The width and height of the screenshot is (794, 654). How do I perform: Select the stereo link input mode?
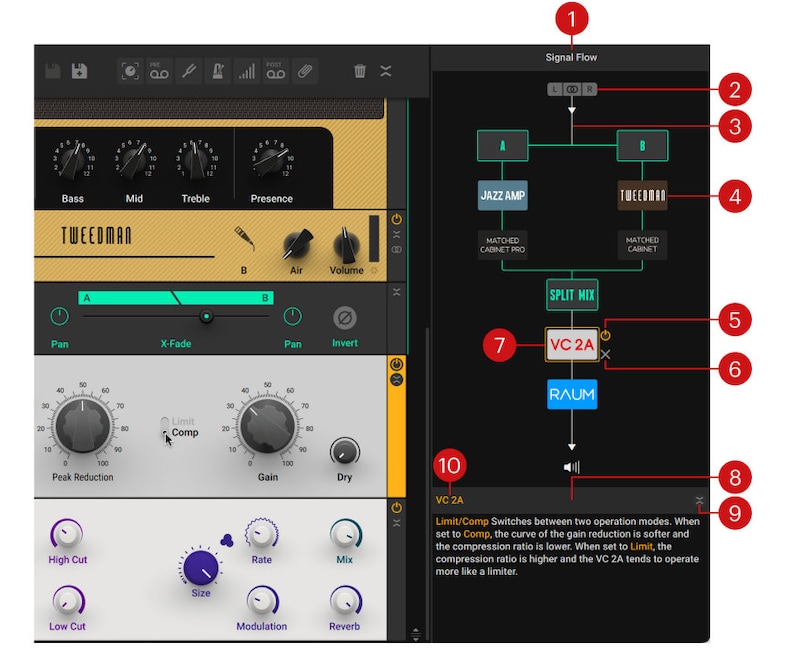tap(572, 89)
